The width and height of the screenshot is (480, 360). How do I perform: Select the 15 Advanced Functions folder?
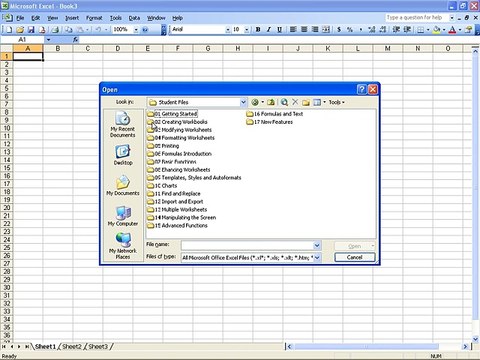pos(177,226)
